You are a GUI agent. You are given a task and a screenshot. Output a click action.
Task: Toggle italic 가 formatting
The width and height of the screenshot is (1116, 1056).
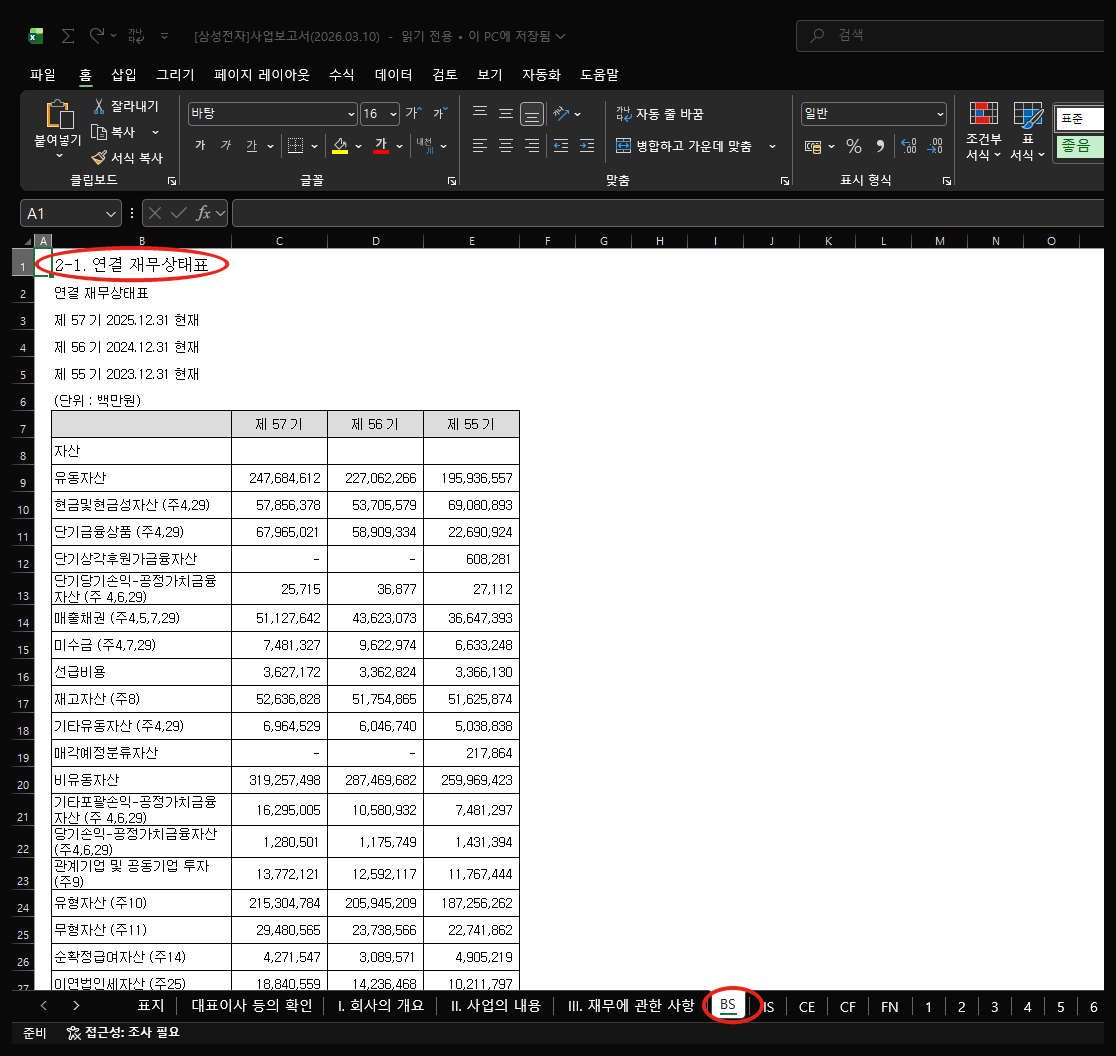coord(226,145)
